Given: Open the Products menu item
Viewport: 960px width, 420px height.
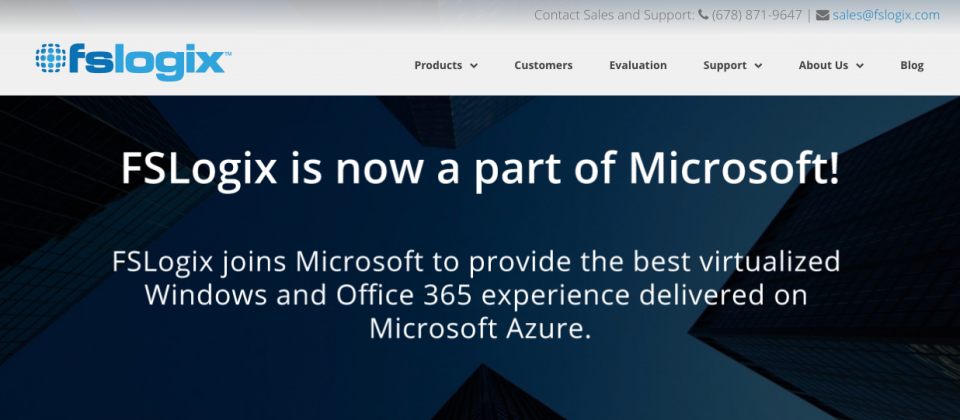Looking at the screenshot, I should [x=438, y=65].
